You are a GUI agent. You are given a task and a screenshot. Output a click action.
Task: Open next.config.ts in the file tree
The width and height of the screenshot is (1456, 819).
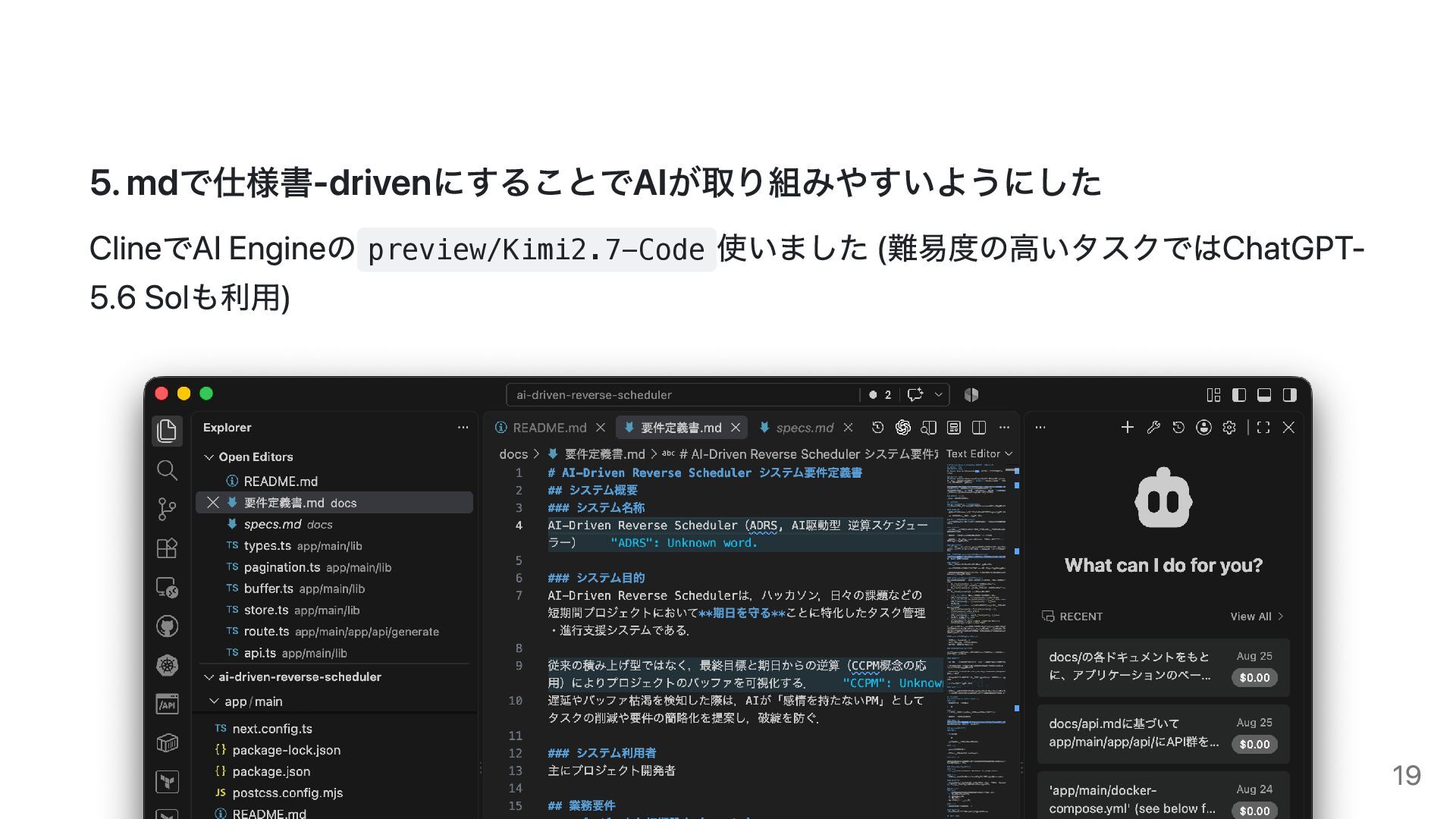(x=334, y=729)
